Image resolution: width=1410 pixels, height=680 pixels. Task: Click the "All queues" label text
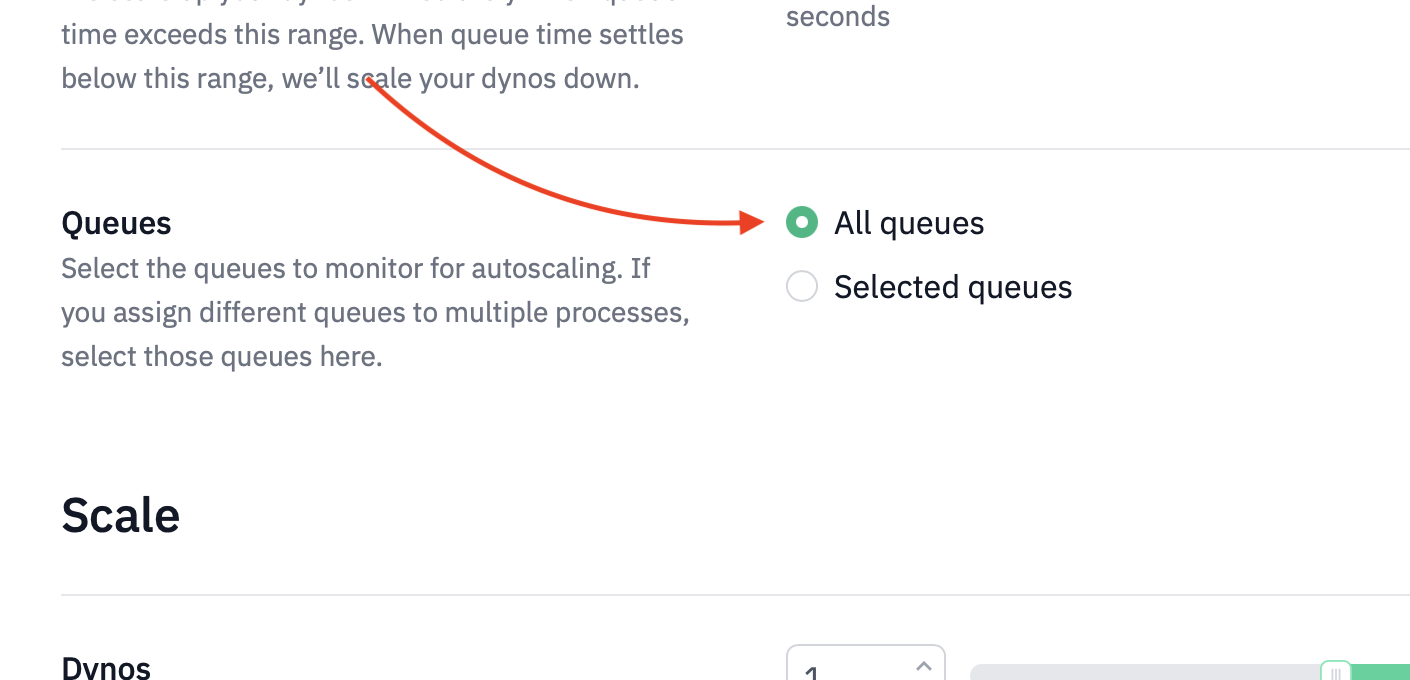[908, 223]
